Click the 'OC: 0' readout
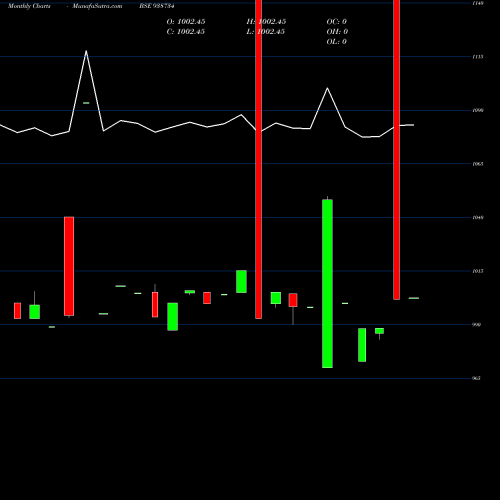The width and height of the screenshot is (500, 500). (337, 22)
